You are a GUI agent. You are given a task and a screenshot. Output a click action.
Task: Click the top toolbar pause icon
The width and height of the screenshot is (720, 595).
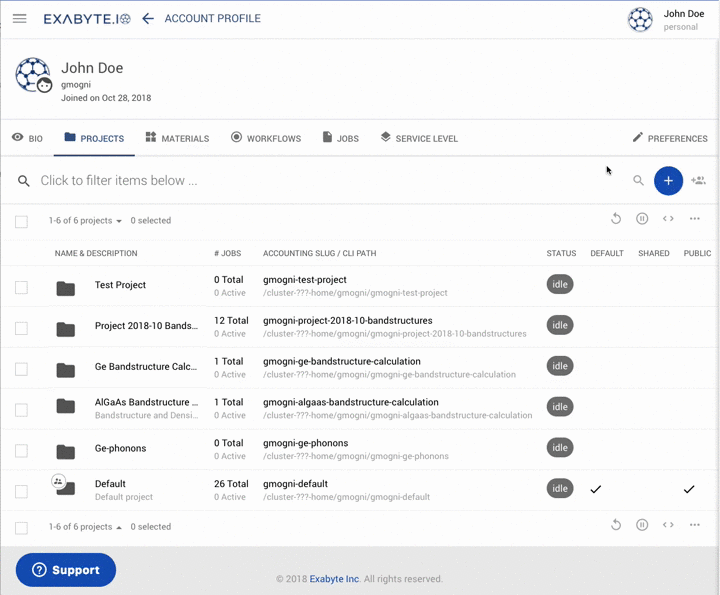pyautogui.click(x=642, y=219)
